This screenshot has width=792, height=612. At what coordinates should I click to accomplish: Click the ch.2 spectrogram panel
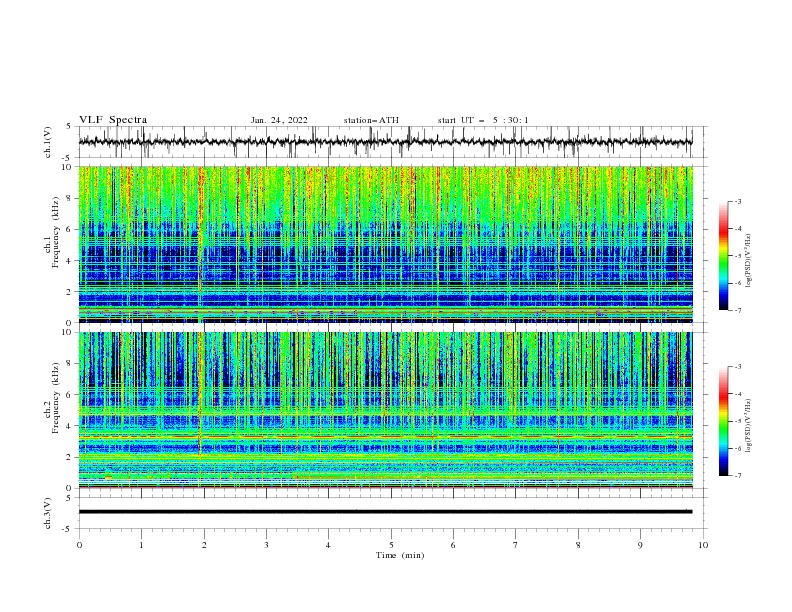(x=386, y=410)
